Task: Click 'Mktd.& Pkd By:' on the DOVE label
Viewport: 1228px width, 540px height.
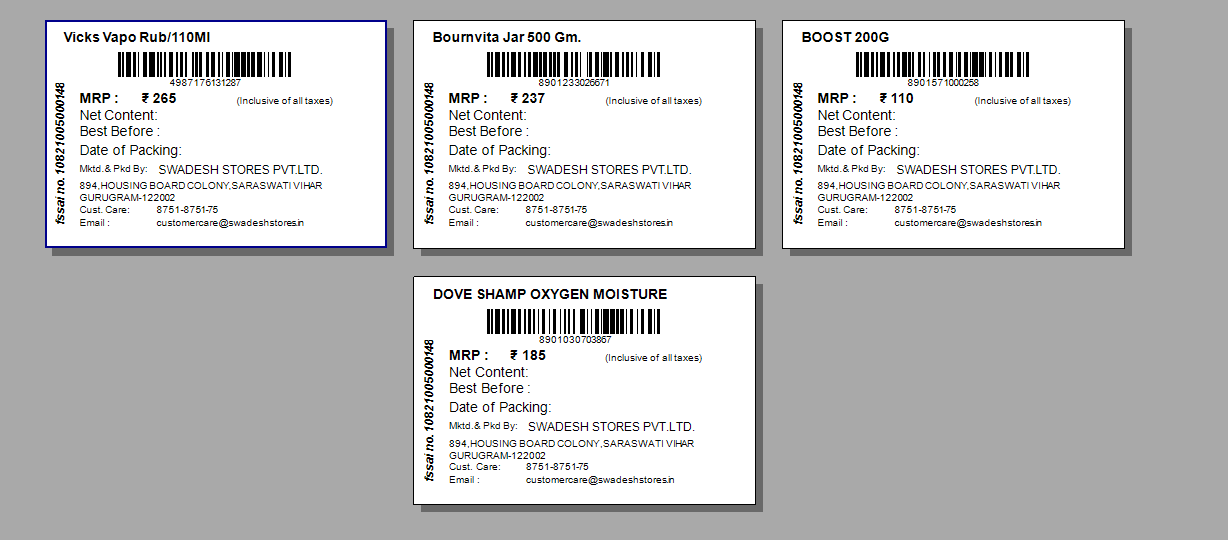Action: pos(483,426)
